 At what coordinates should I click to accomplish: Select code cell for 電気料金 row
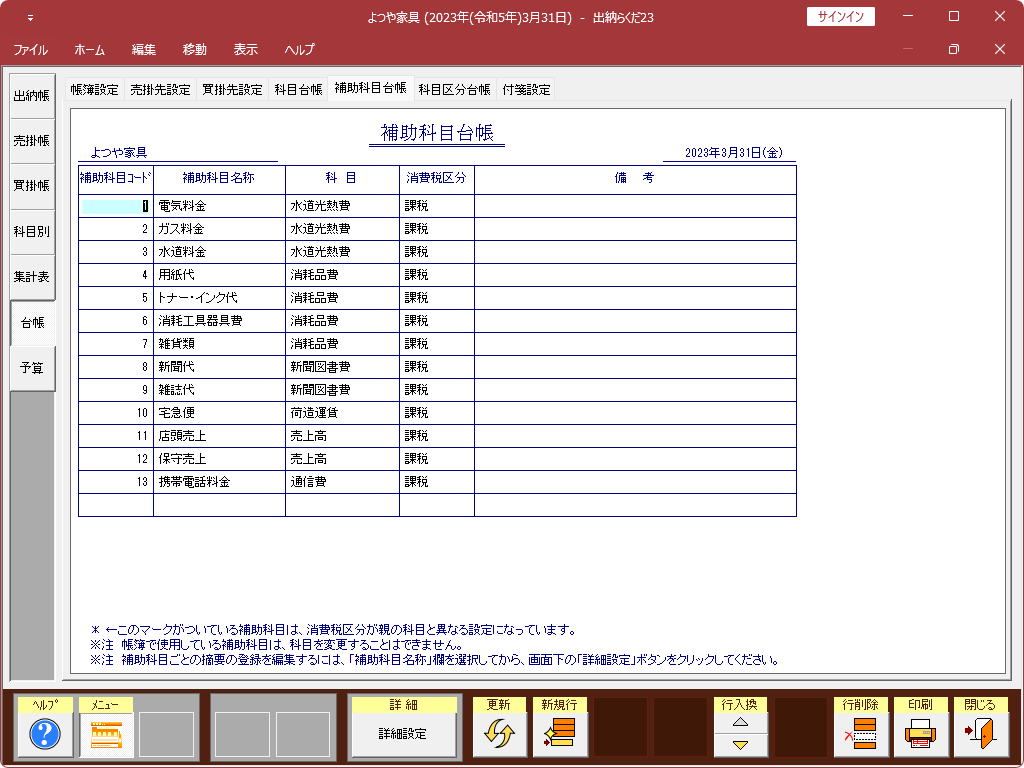[116, 206]
